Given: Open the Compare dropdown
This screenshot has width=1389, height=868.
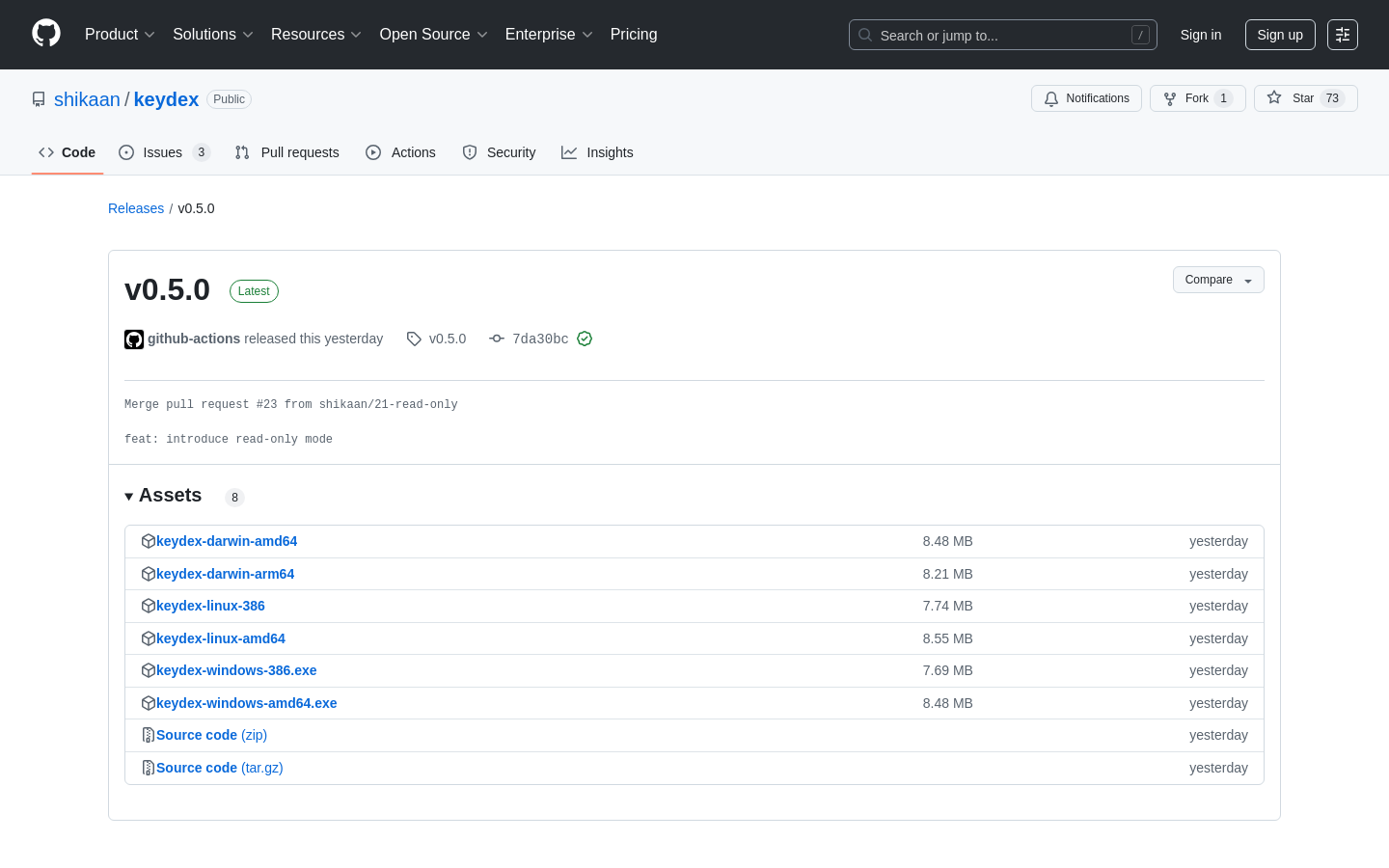Looking at the screenshot, I should point(1218,280).
